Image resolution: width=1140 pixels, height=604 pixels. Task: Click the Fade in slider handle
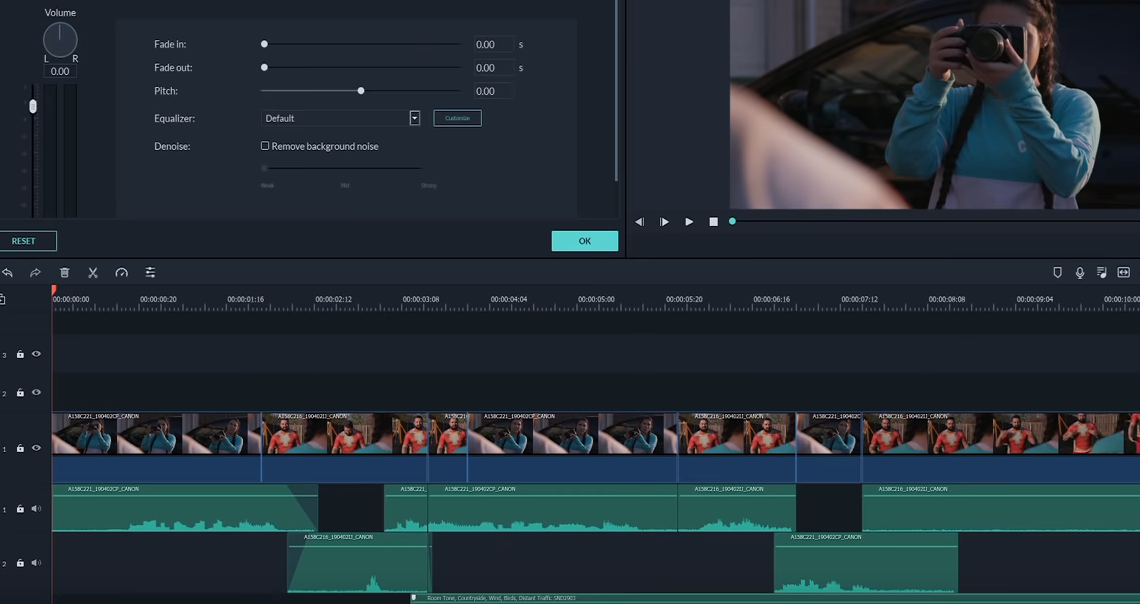coord(265,44)
